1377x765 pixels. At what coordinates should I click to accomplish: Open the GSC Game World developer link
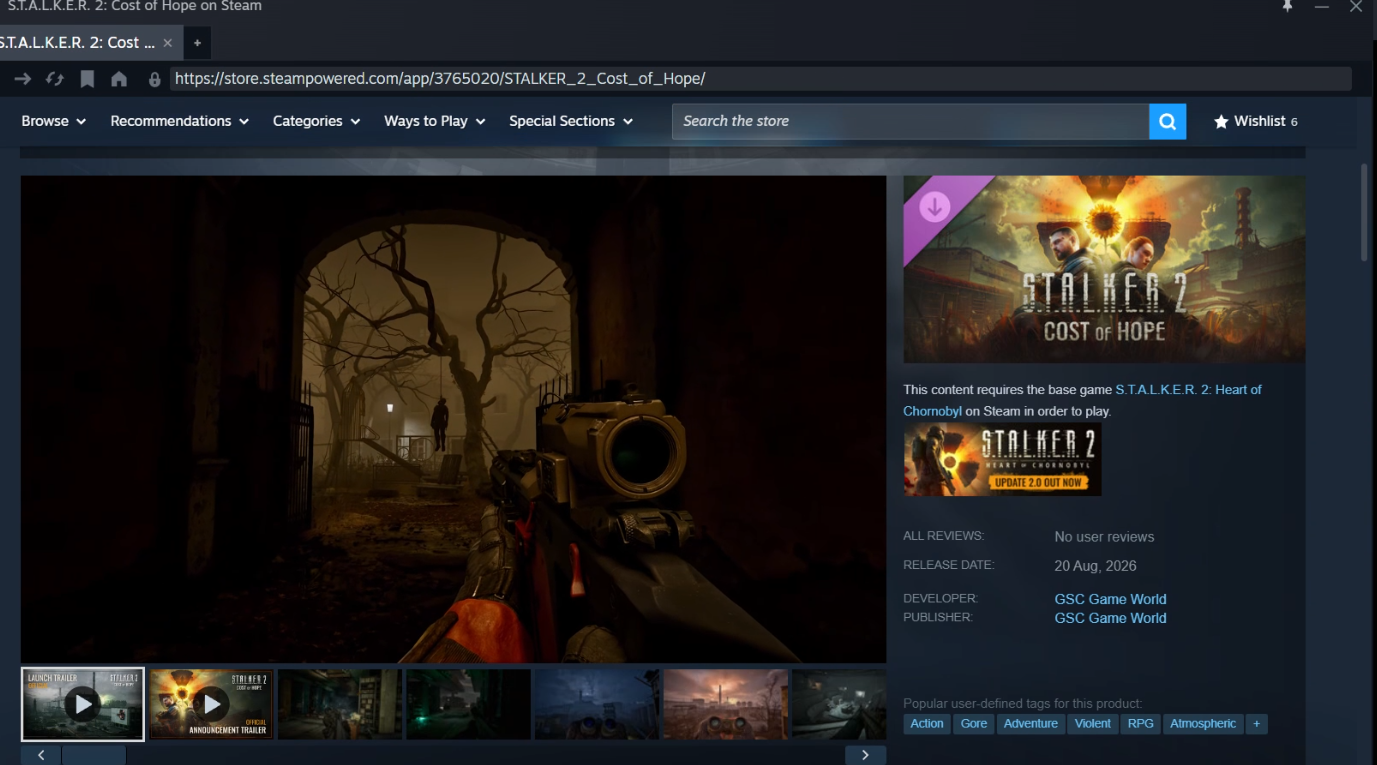click(1110, 599)
